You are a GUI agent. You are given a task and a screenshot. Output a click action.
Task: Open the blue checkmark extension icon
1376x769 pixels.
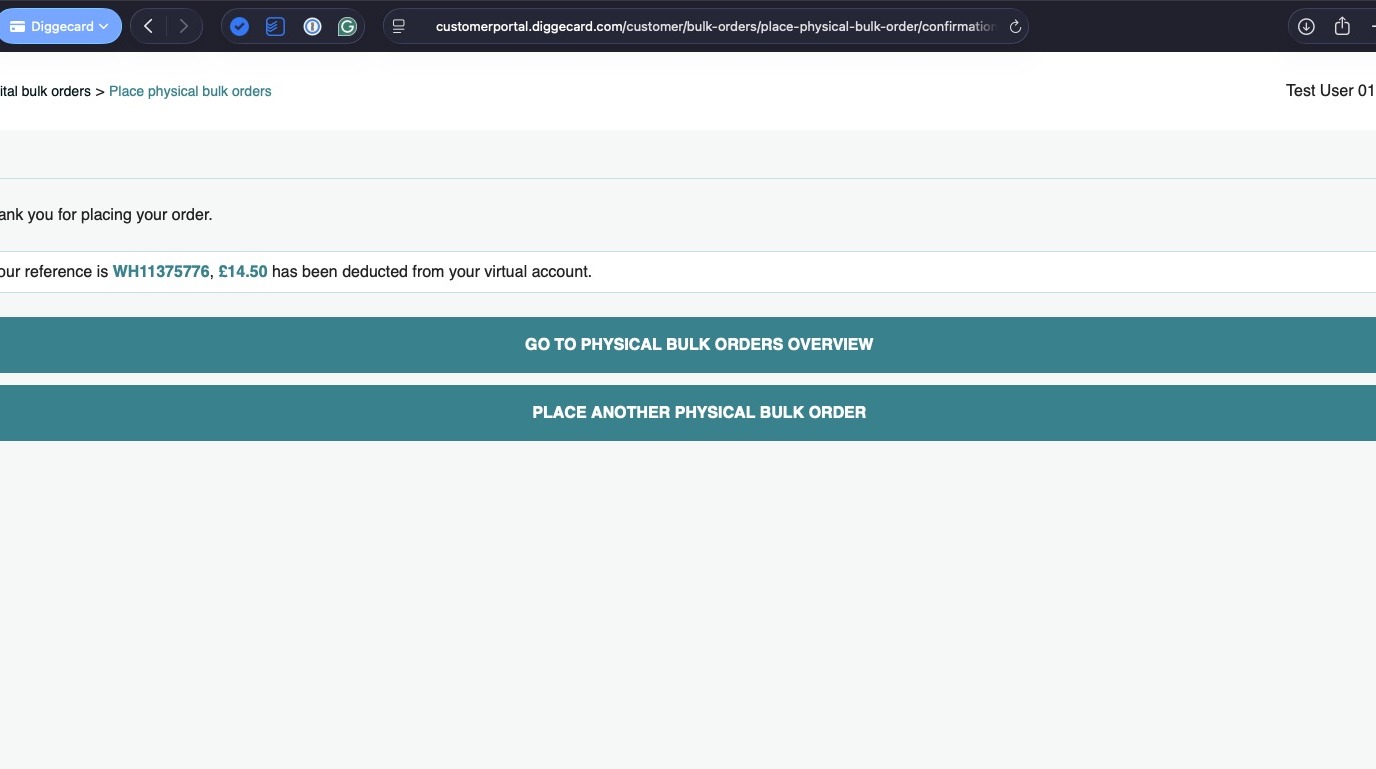[239, 27]
